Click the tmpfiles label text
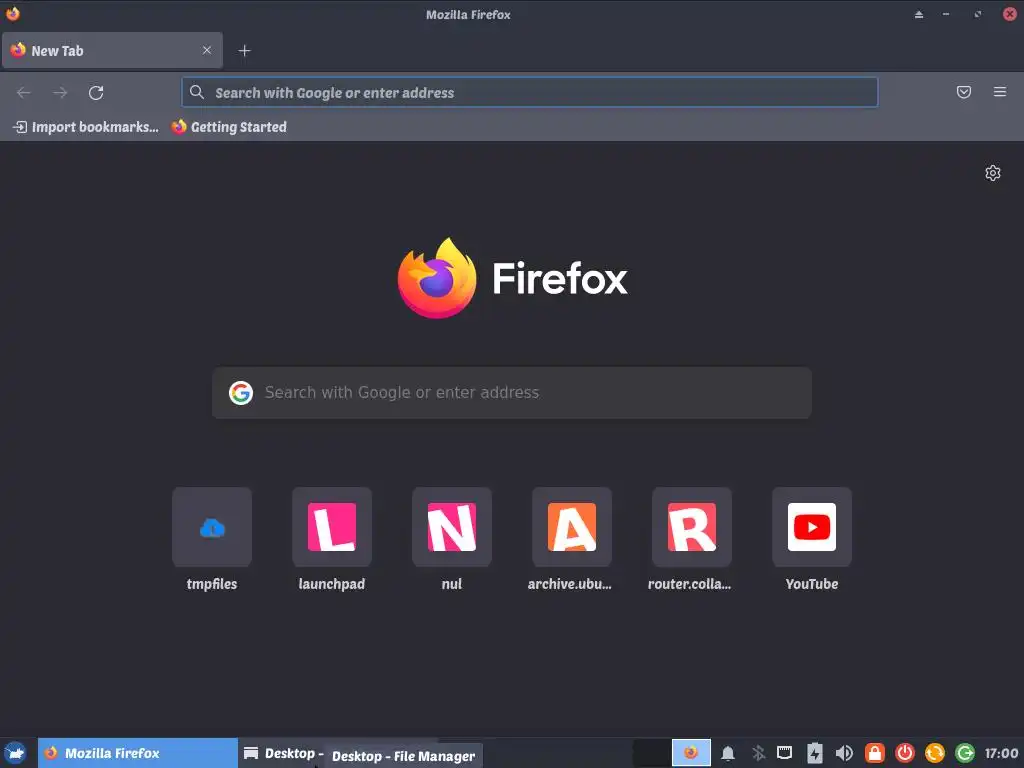 pyautogui.click(x=212, y=584)
